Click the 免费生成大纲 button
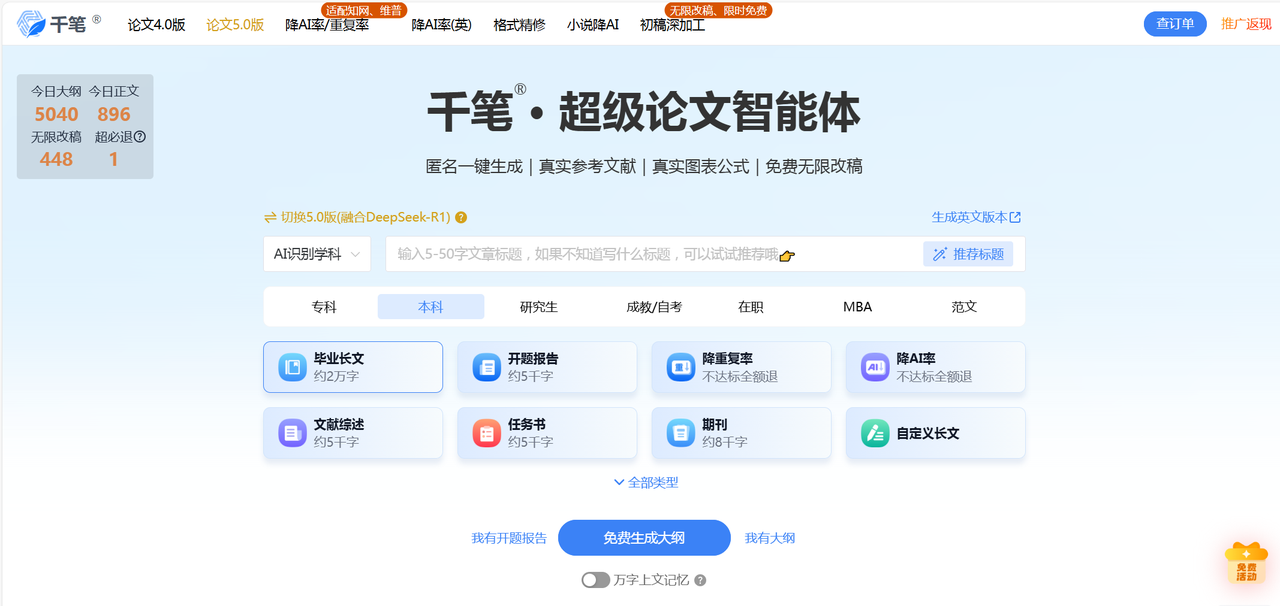This screenshot has width=1280, height=606. point(644,538)
